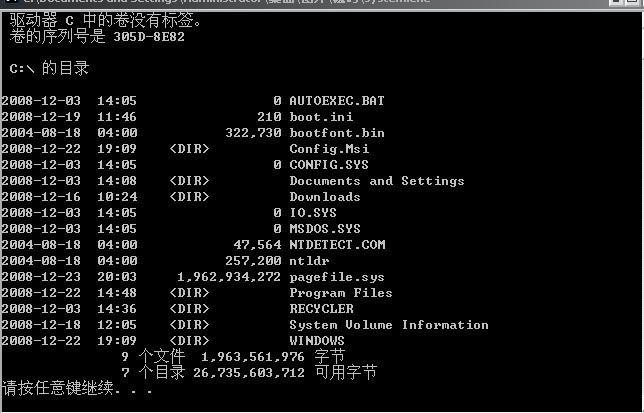Click the time 12:05
Screen dimensions: 644x413
[x=117, y=325]
